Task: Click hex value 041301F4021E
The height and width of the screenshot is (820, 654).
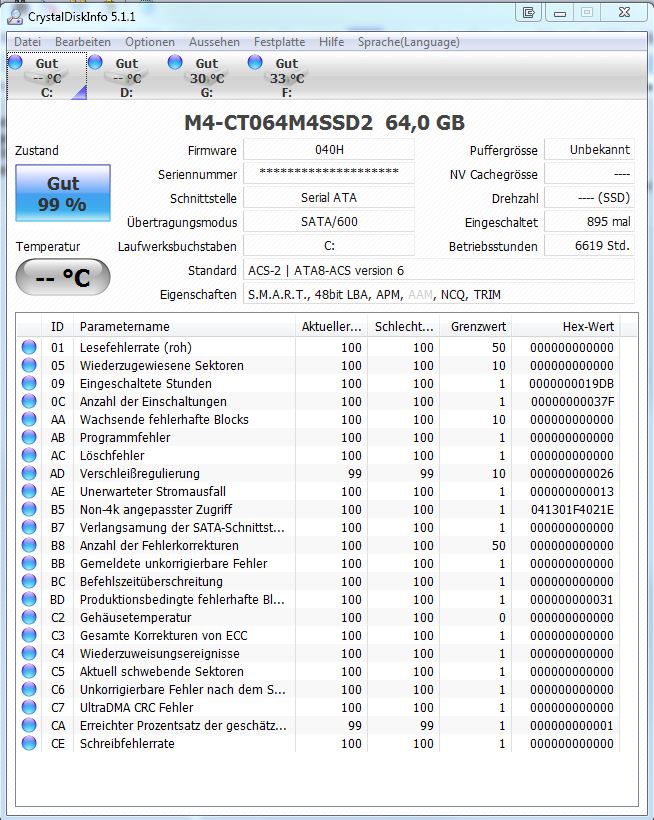Action: tap(572, 509)
